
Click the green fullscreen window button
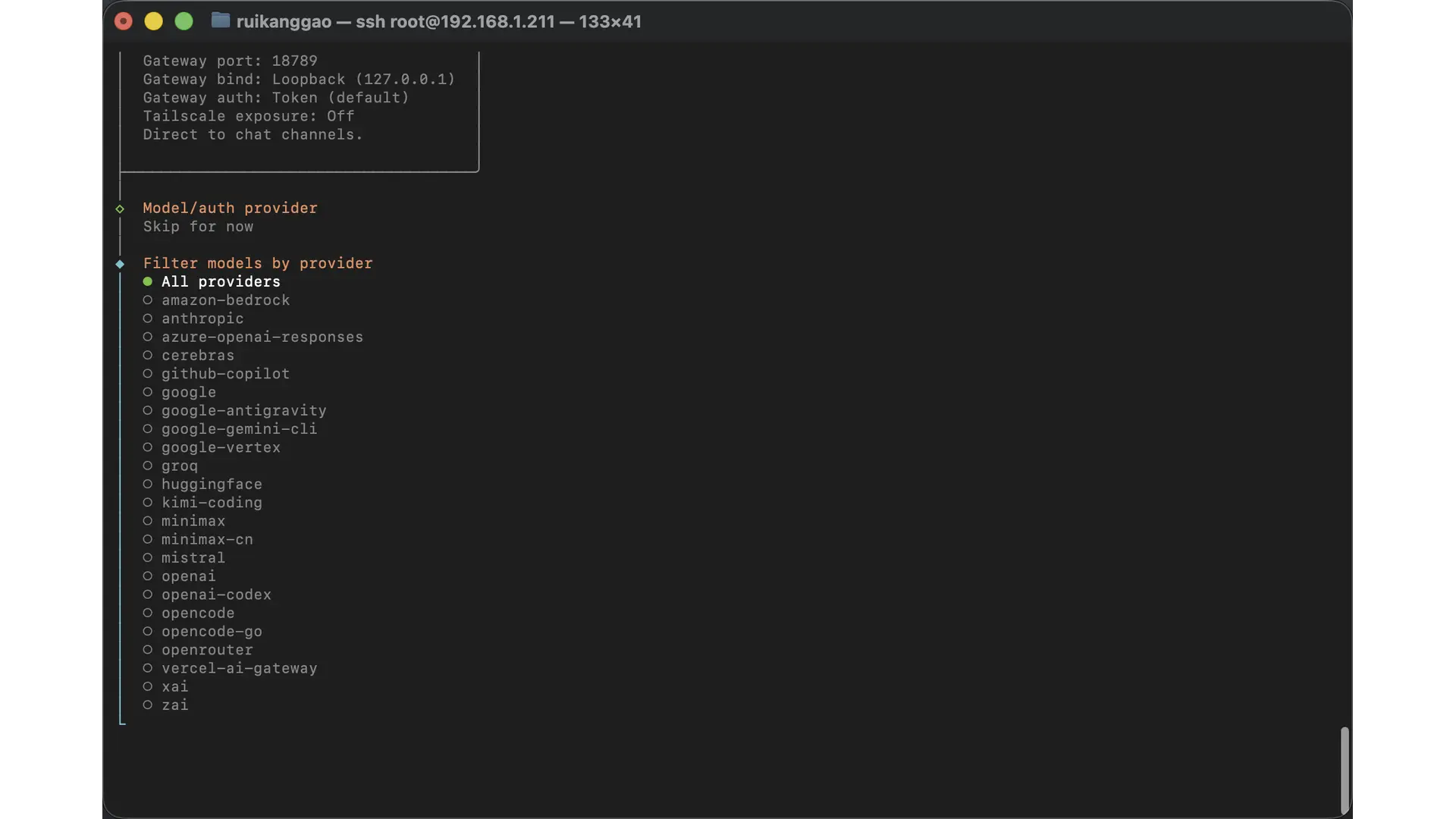pos(184,21)
